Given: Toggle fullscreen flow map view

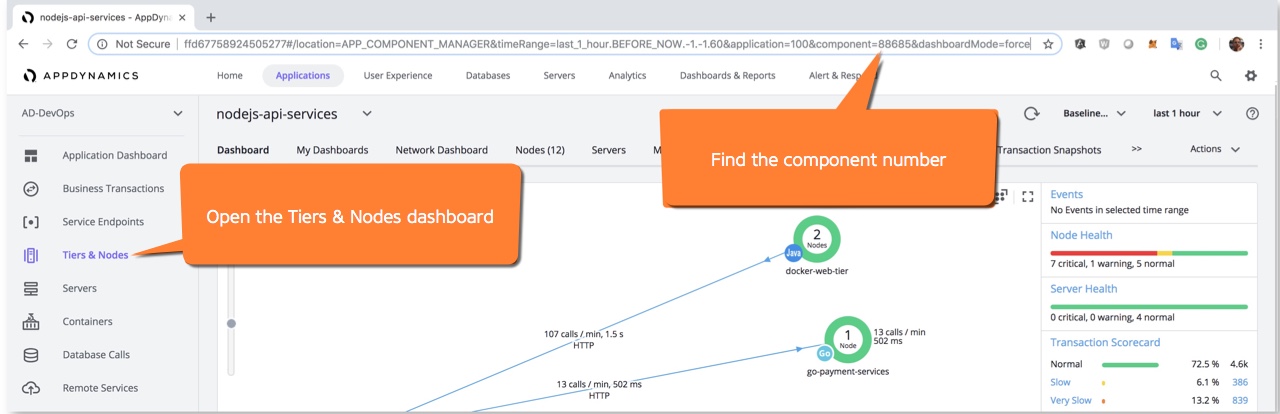Looking at the screenshot, I should pos(1027,197).
